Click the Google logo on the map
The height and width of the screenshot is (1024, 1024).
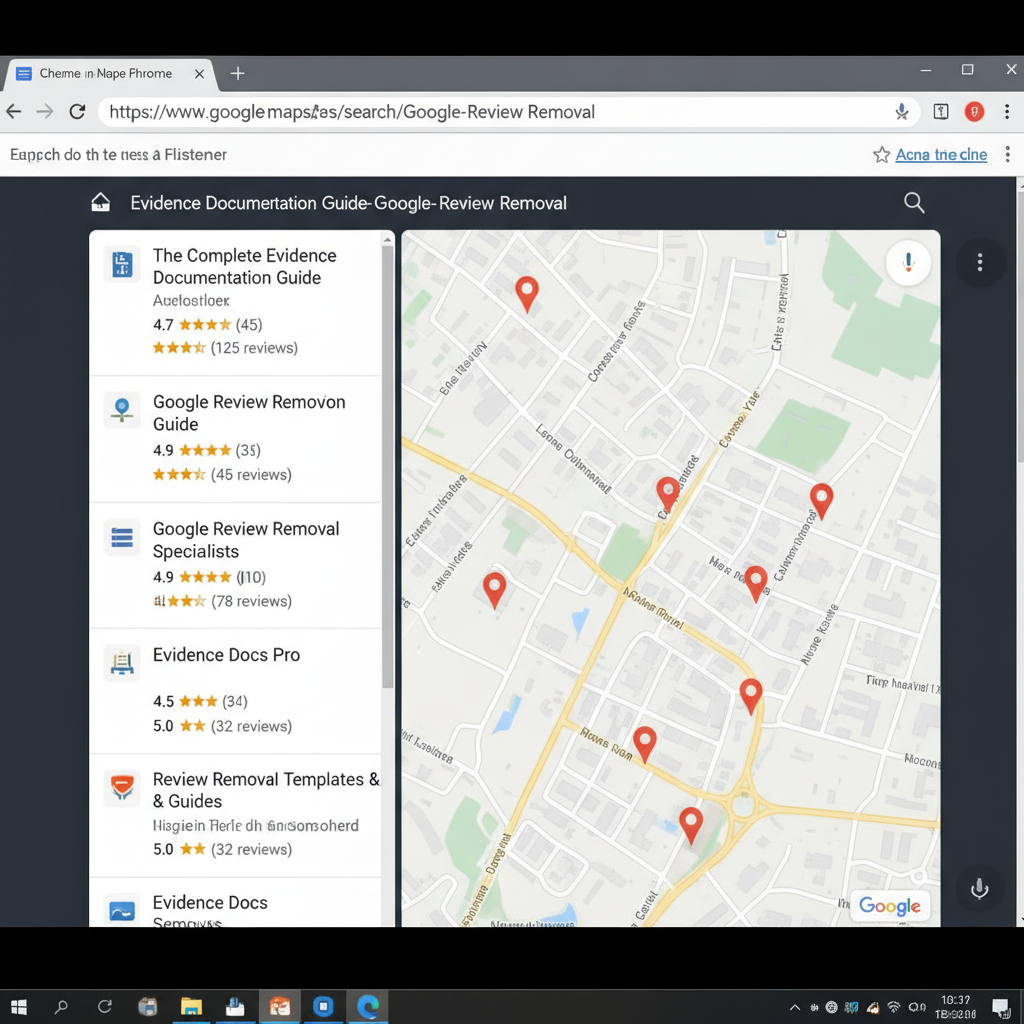[889, 906]
